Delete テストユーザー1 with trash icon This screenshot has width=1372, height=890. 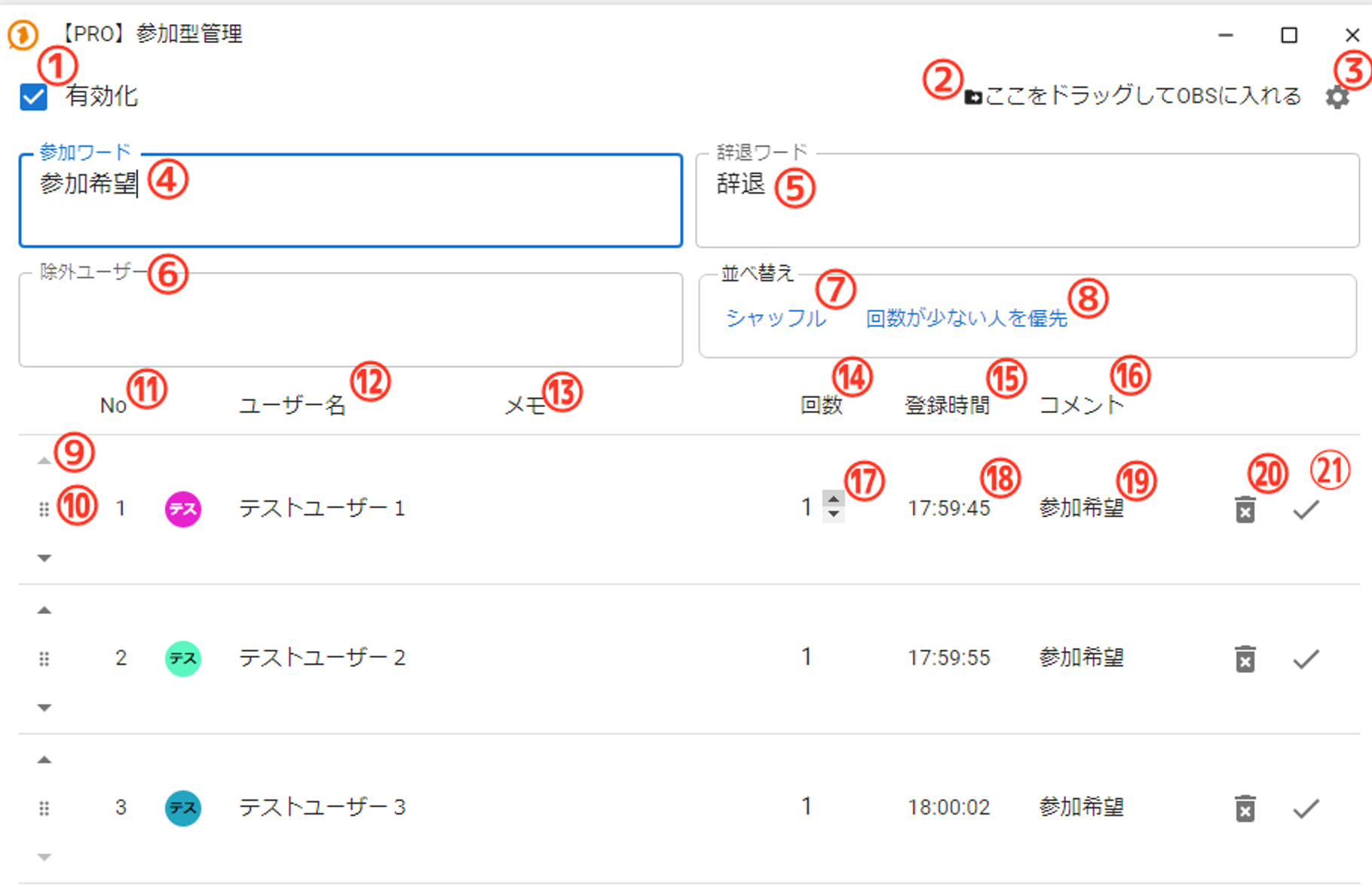click(x=1245, y=510)
